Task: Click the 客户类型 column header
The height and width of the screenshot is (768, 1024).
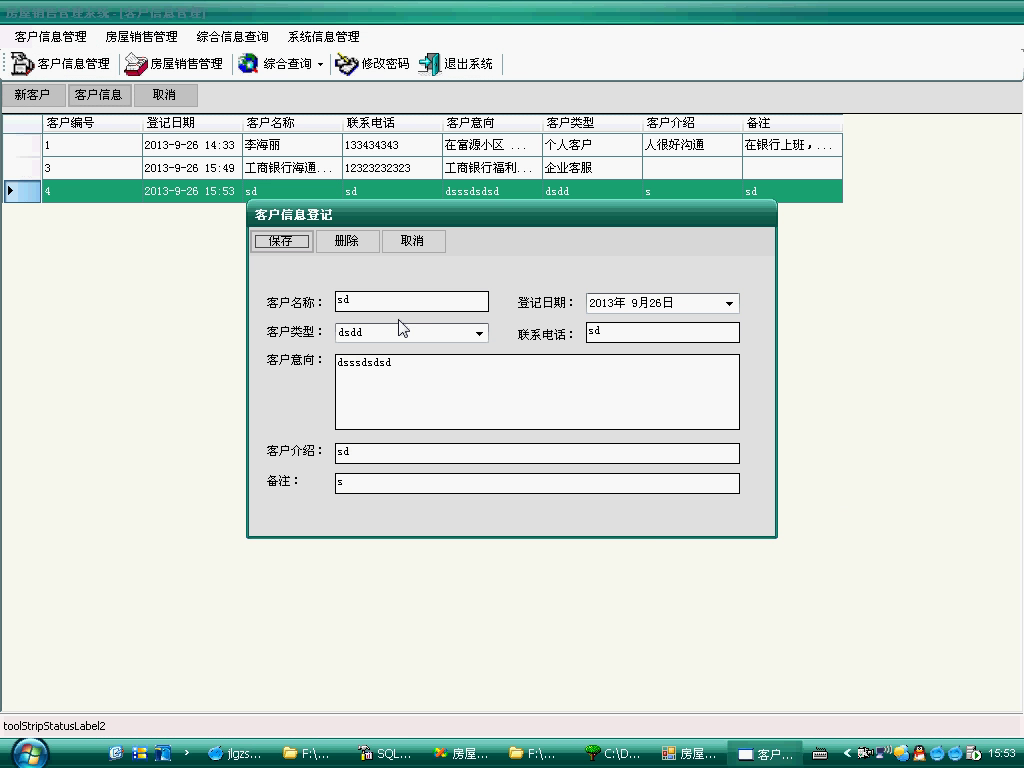Action: tap(592, 123)
